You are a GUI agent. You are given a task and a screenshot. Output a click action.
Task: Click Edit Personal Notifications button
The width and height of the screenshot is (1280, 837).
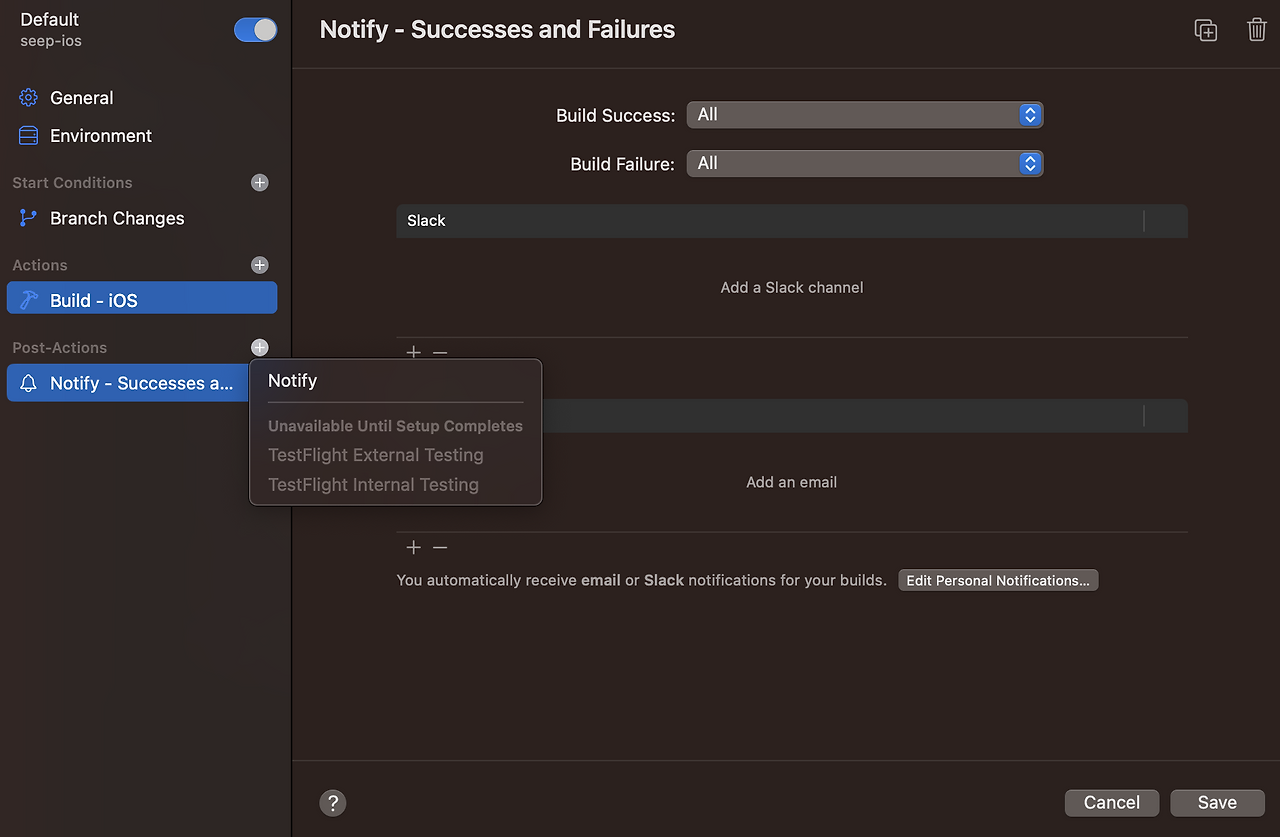click(x=997, y=581)
